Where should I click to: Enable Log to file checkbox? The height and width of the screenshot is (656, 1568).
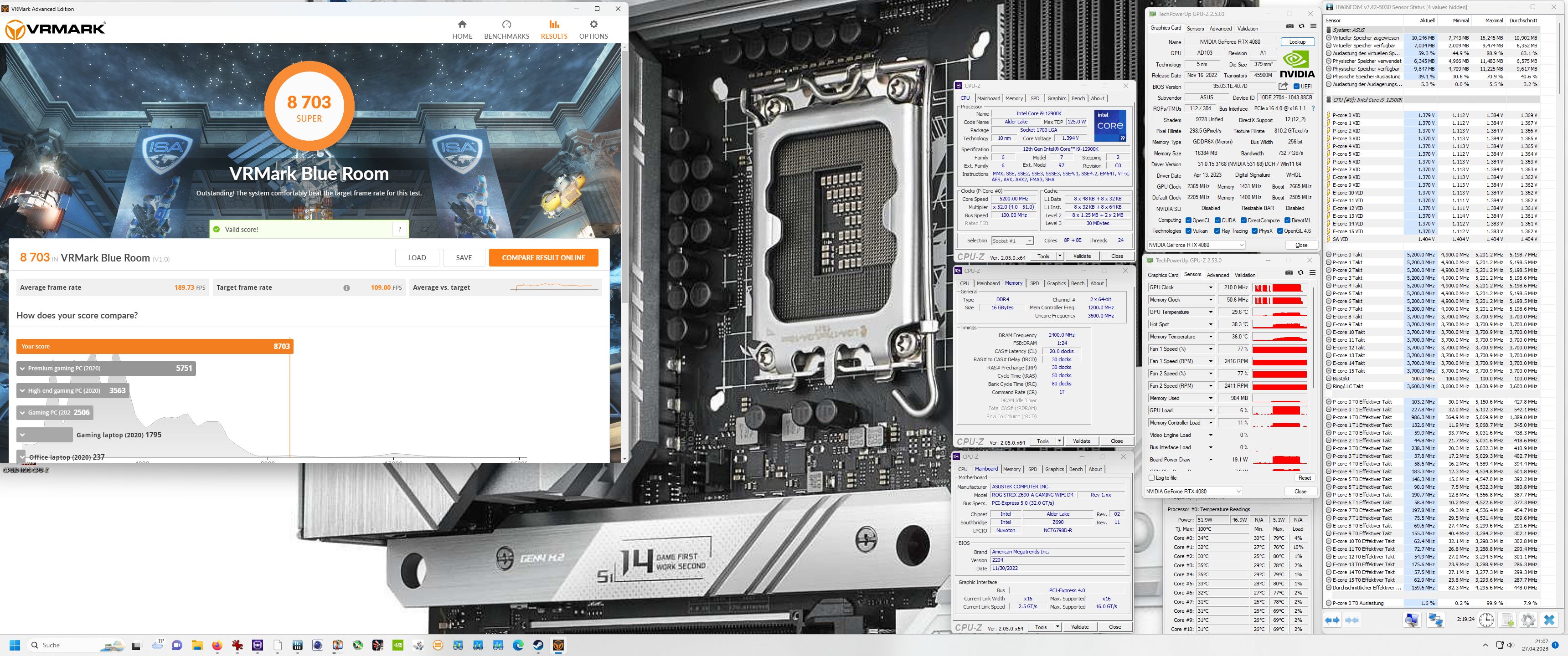[1152, 478]
